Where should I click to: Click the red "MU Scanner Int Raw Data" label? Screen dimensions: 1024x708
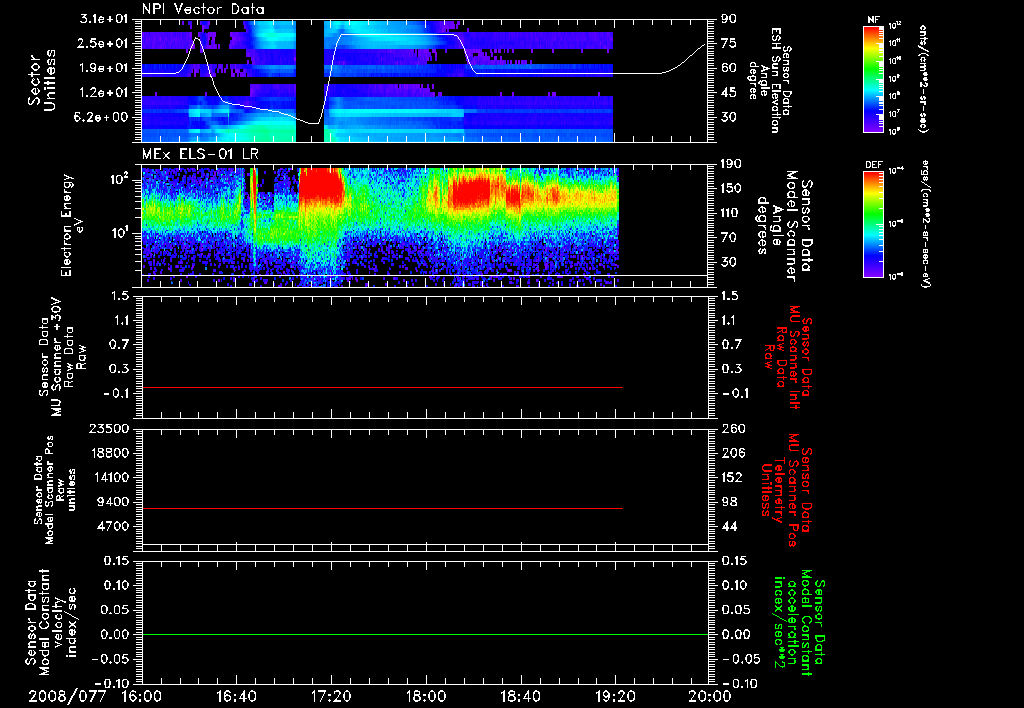coord(786,357)
